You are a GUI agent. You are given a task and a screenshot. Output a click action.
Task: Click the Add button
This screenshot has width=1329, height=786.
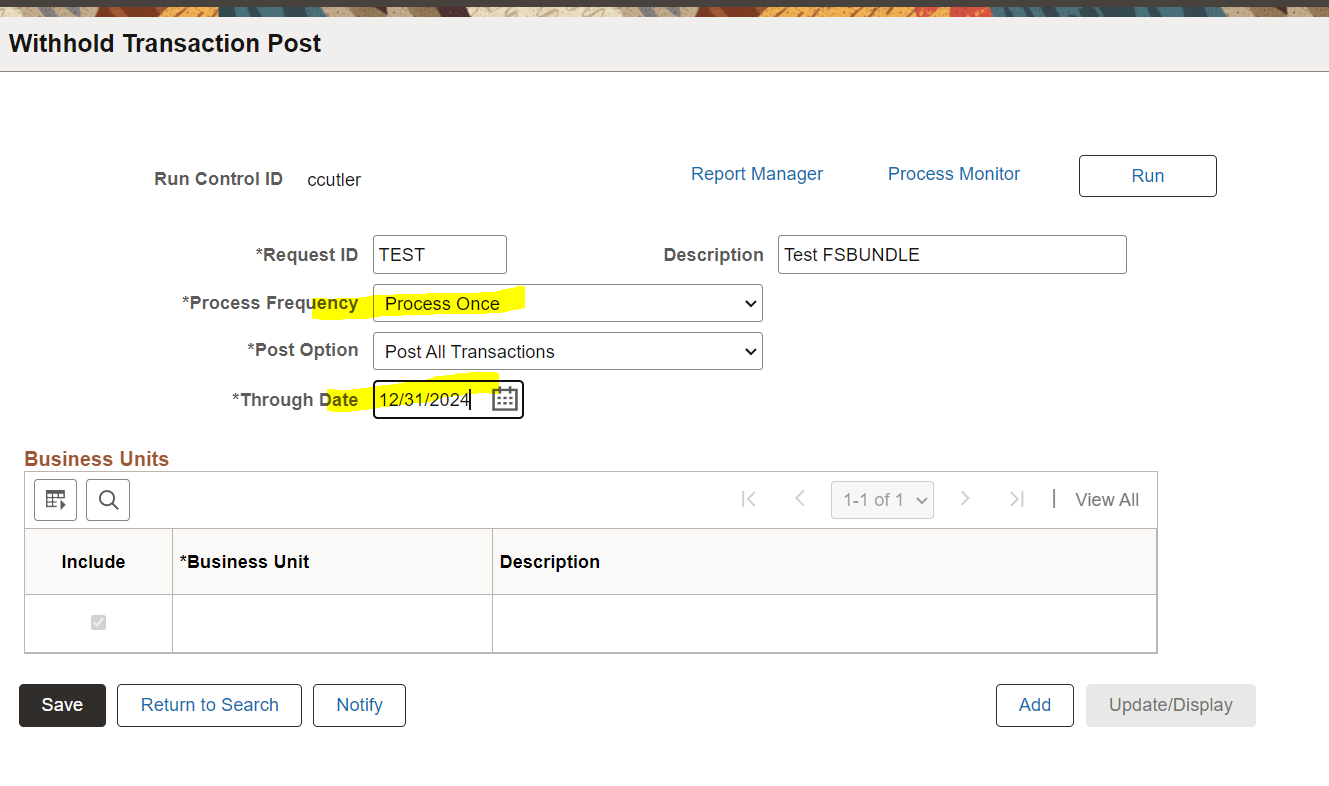(1034, 705)
